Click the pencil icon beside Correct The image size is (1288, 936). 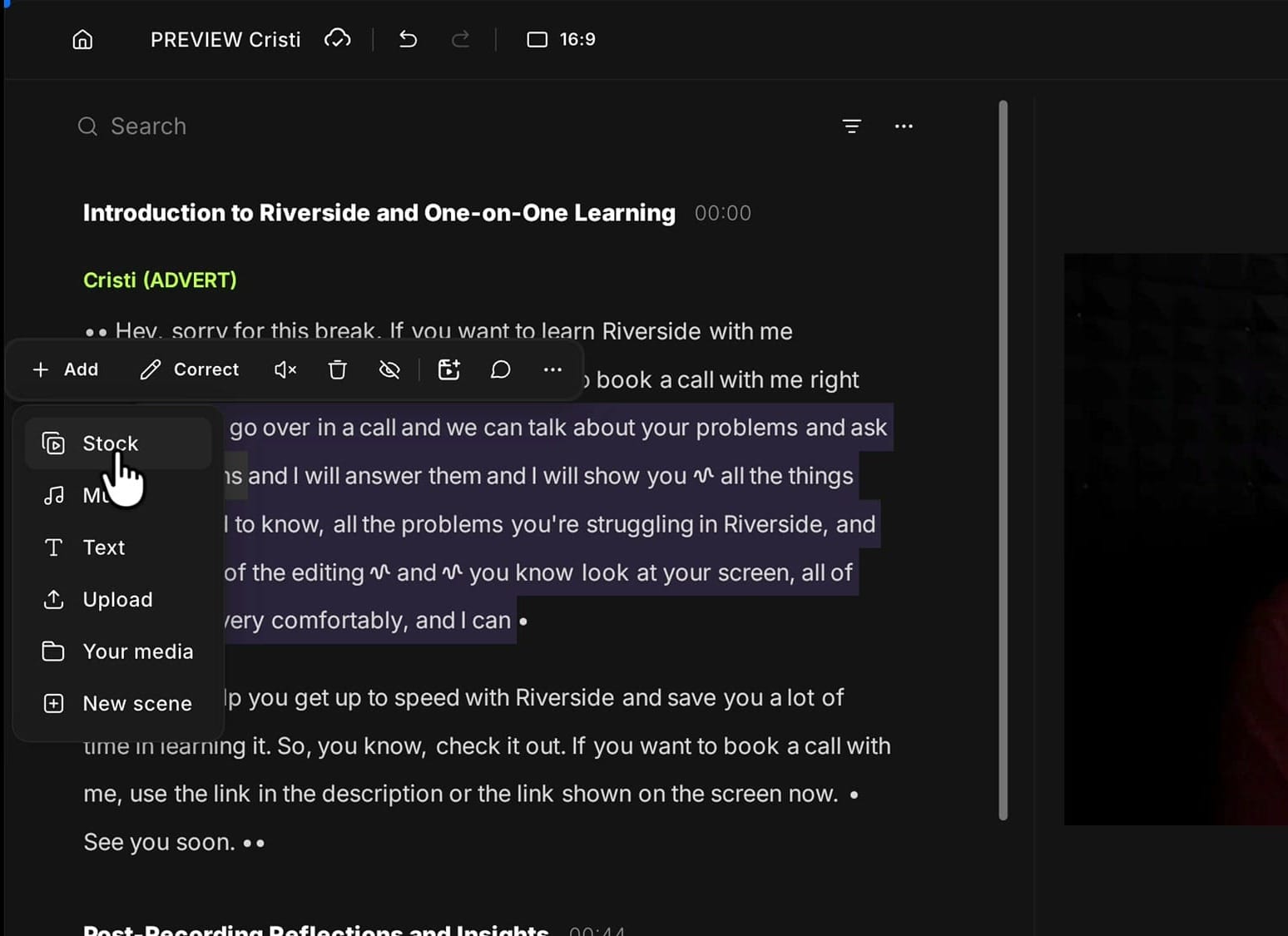pos(151,369)
